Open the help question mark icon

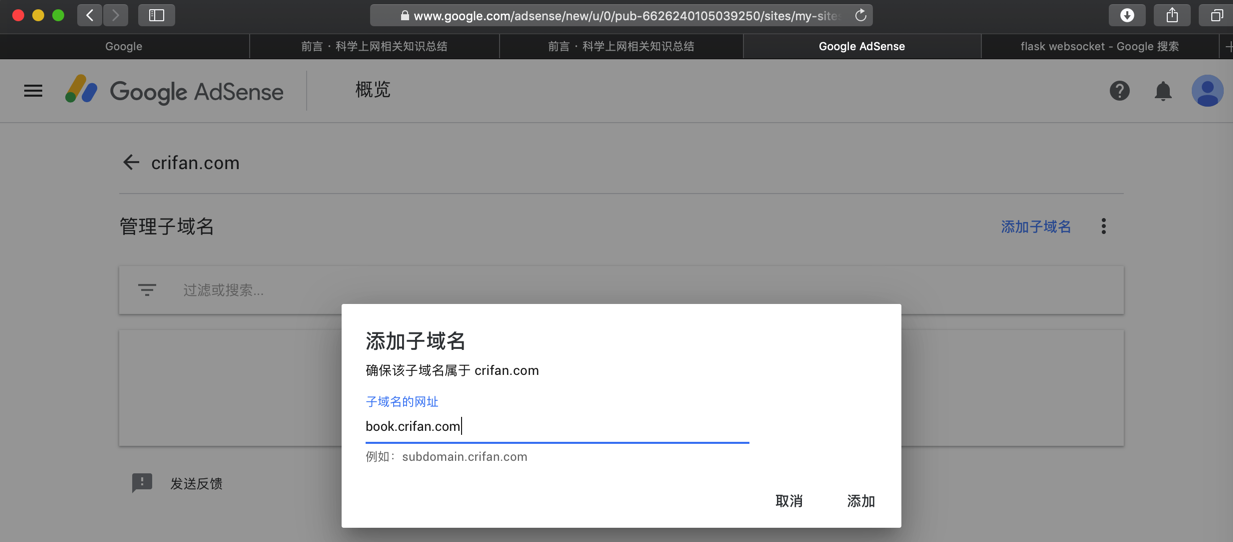pyautogui.click(x=1119, y=91)
